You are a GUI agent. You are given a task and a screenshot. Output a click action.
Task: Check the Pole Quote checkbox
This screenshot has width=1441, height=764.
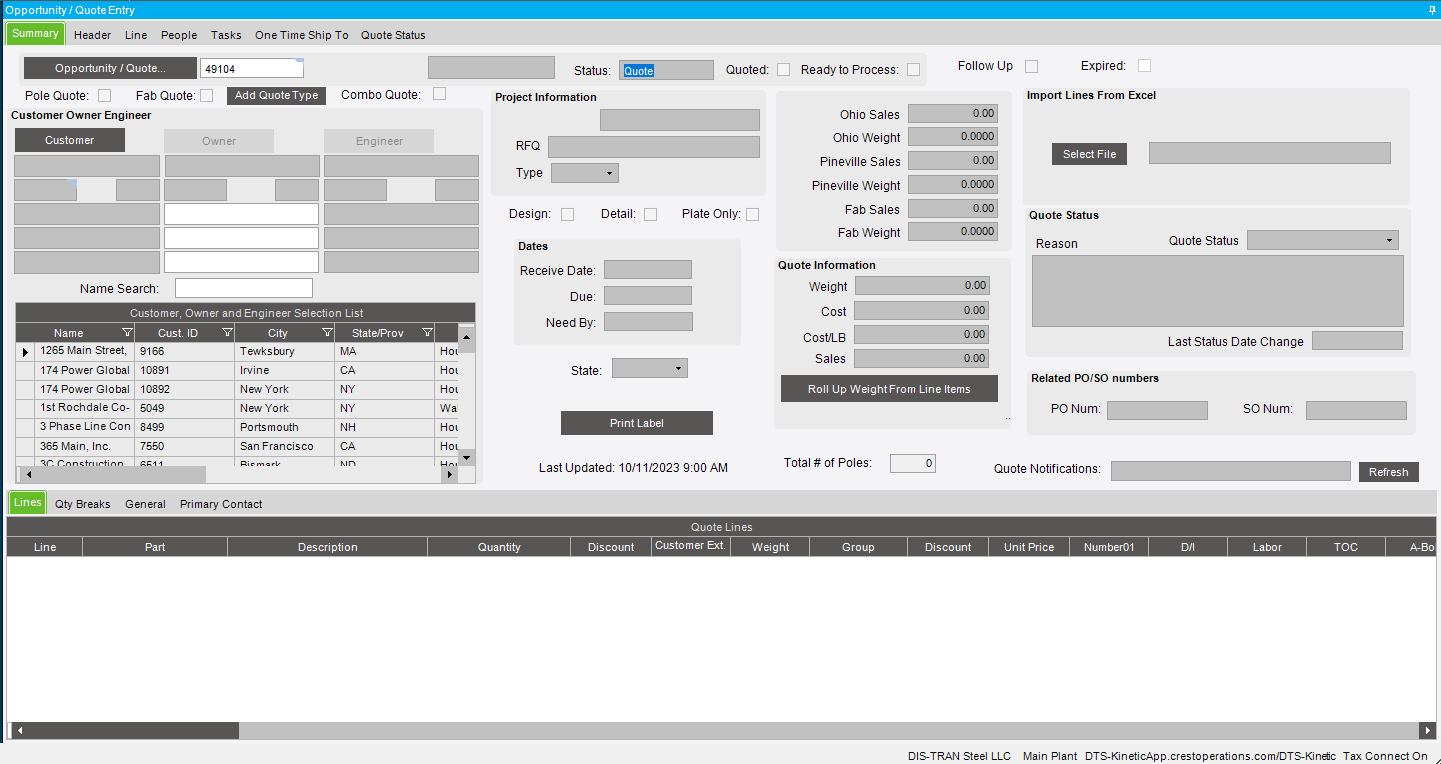point(104,96)
